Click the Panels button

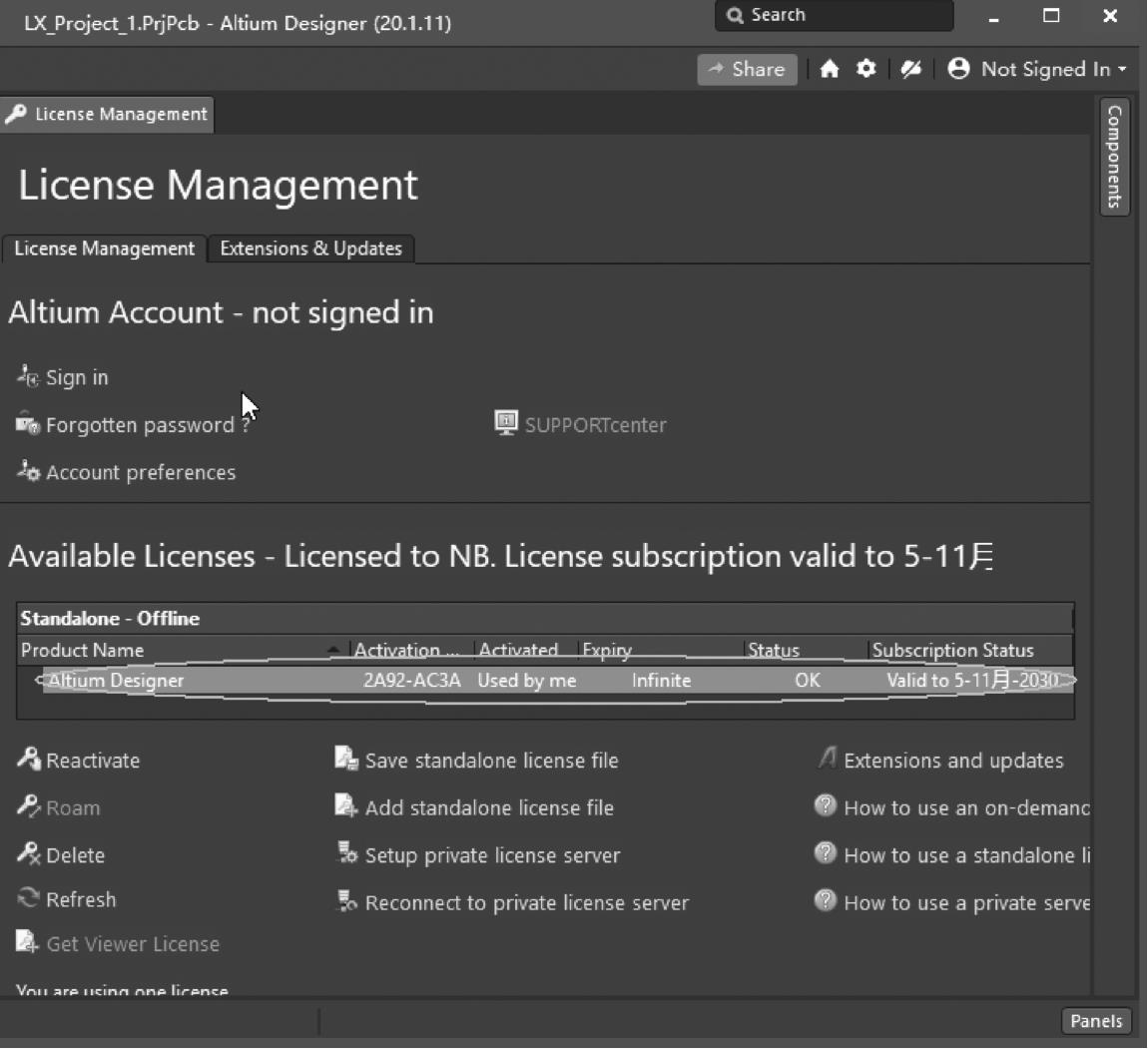(x=1095, y=1020)
